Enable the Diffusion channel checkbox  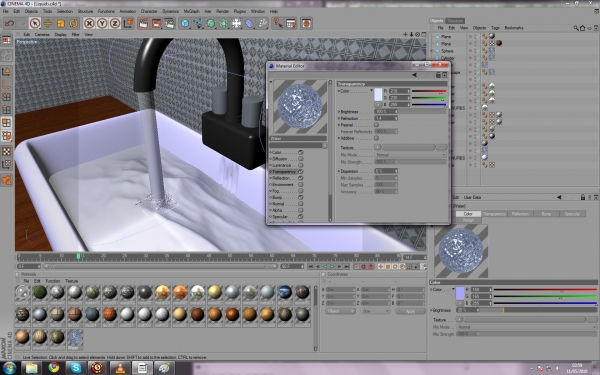301,159
